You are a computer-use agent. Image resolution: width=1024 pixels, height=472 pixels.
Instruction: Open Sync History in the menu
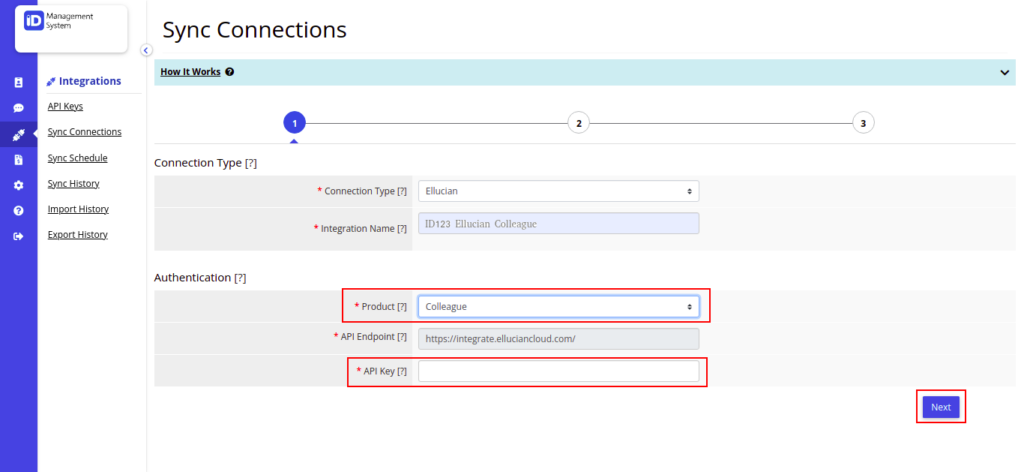point(74,183)
